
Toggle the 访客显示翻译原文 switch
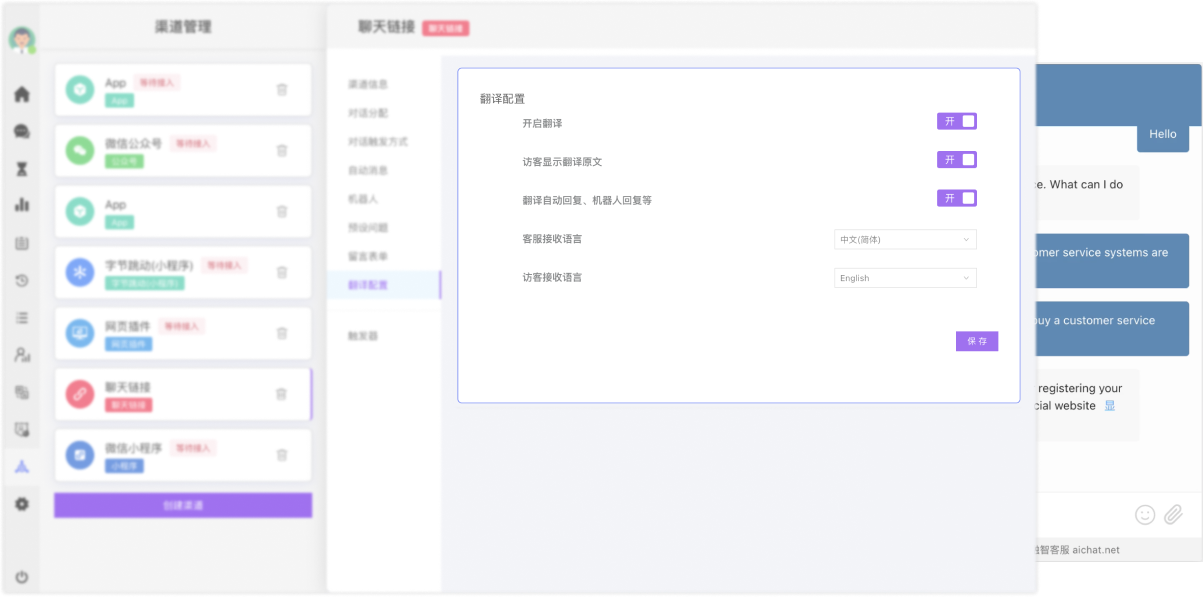956,160
